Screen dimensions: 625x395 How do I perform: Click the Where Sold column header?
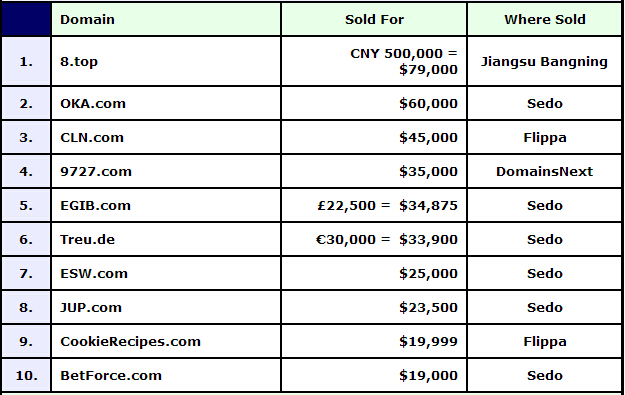tap(544, 19)
